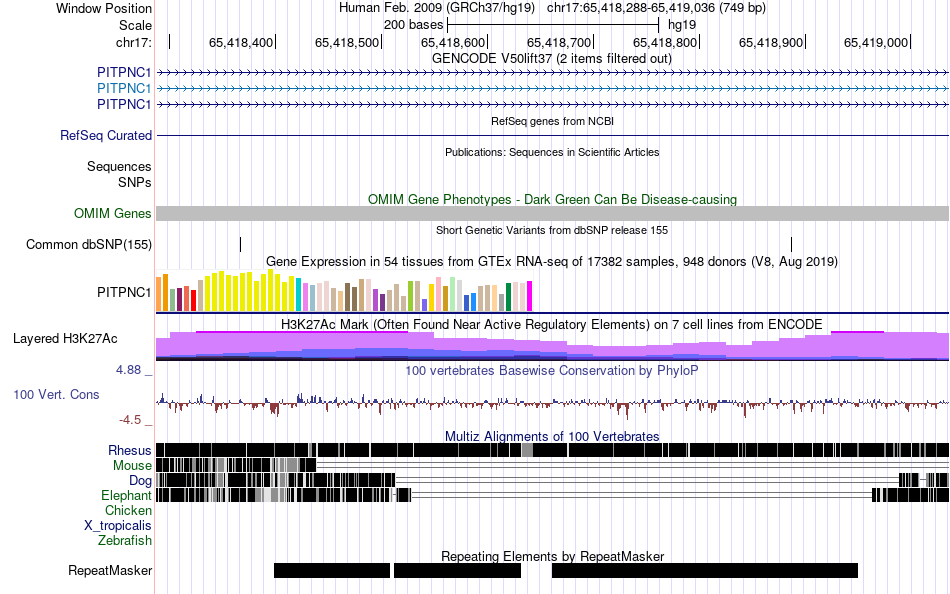Select the X_tropicalis alignment label
Screen dimensions: 950x594
(x=118, y=526)
